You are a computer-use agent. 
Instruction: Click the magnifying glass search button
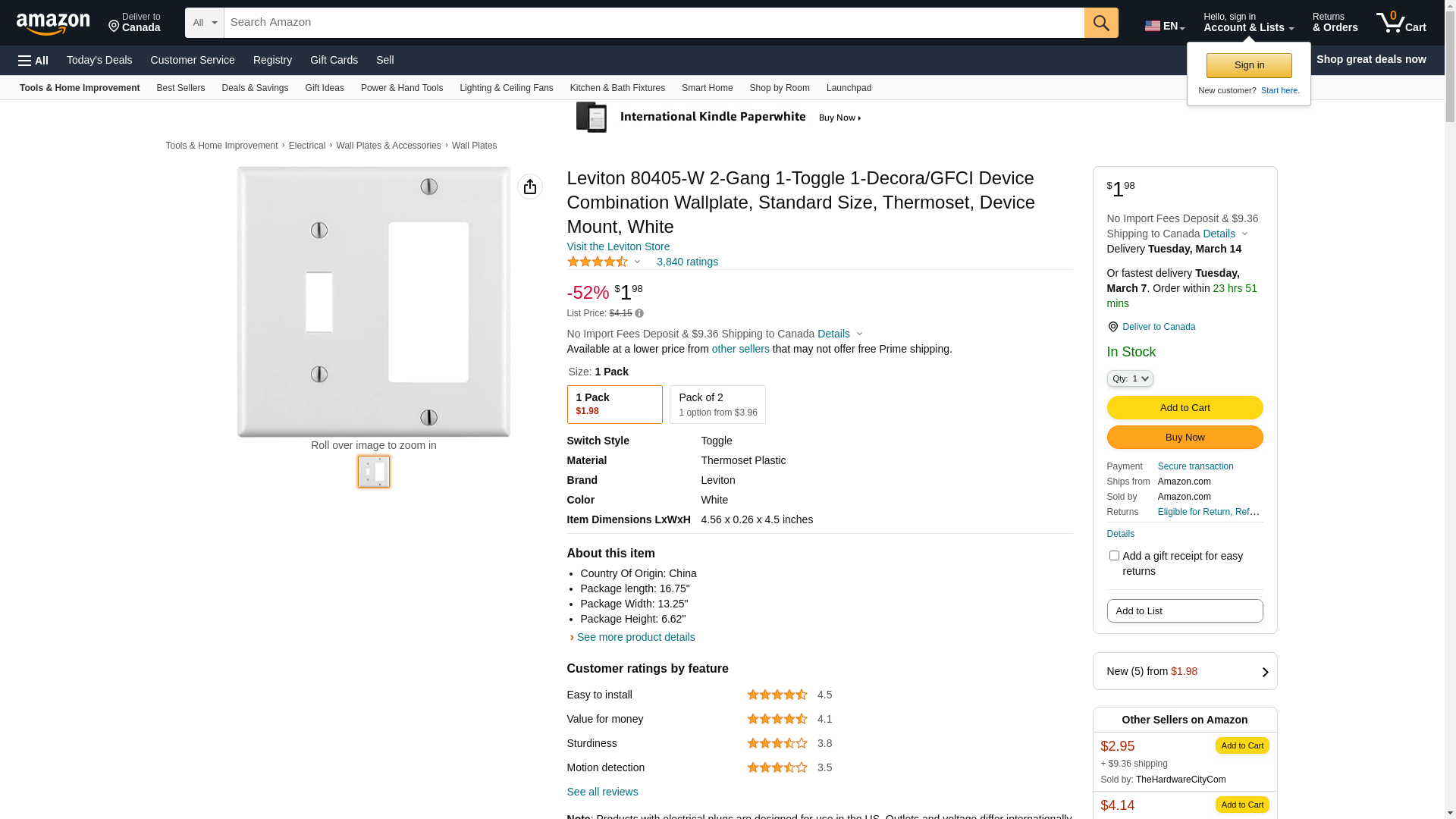[x=1101, y=23]
